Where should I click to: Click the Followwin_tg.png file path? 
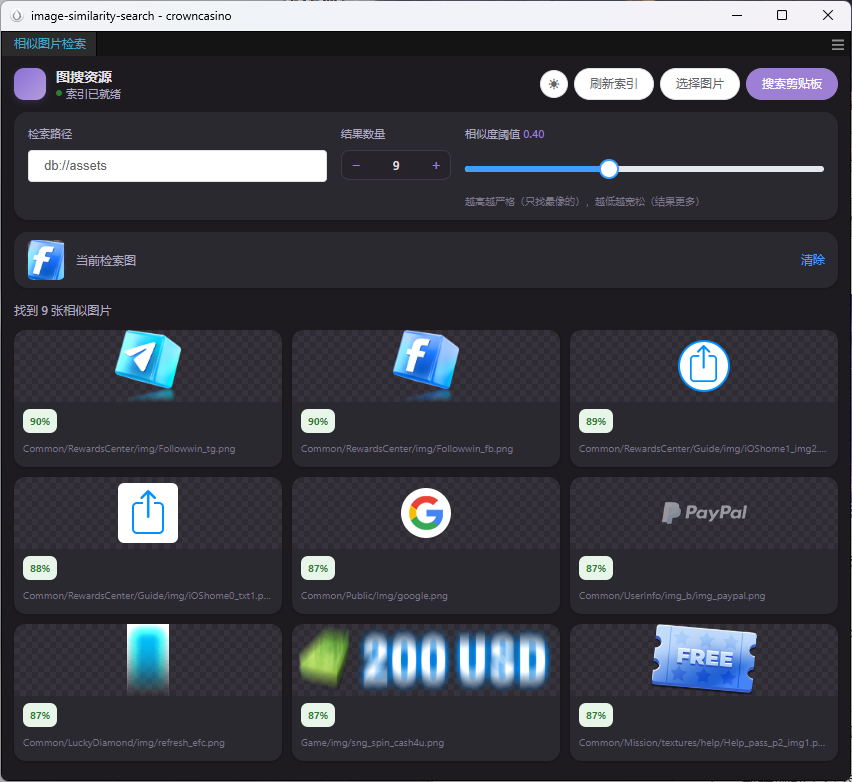[x=129, y=449]
